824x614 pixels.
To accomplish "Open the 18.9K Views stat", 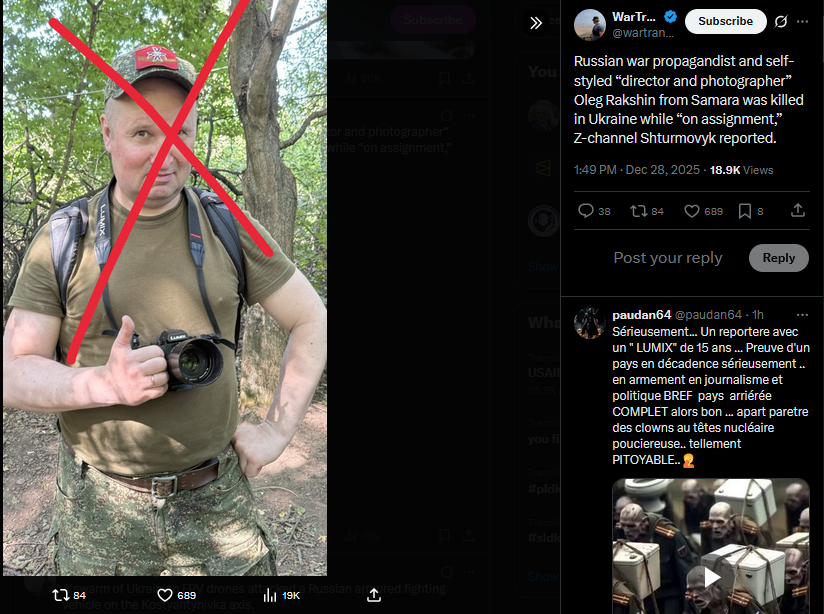I will tap(741, 170).
